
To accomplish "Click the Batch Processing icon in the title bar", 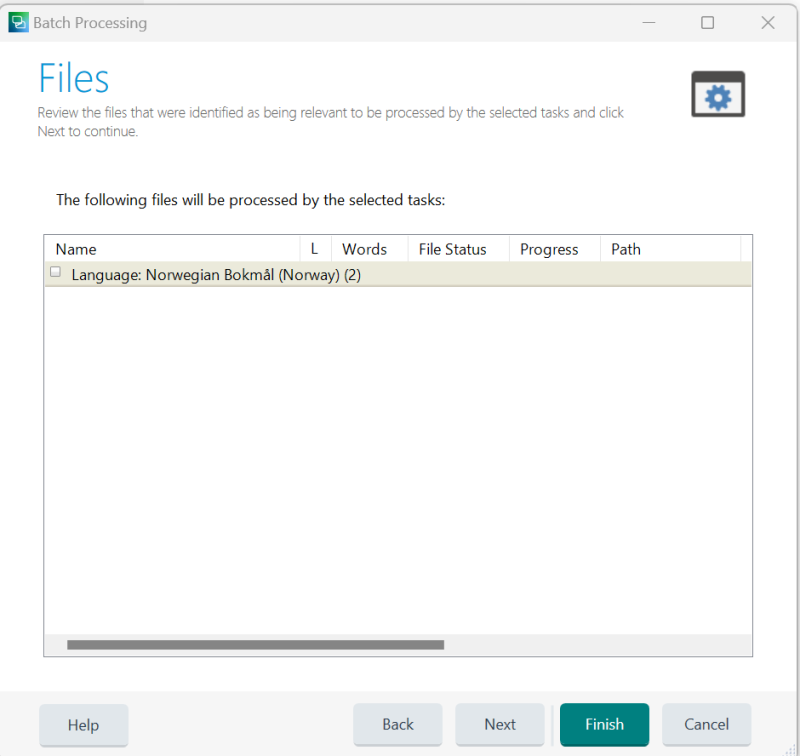I will (x=17, y=21).
